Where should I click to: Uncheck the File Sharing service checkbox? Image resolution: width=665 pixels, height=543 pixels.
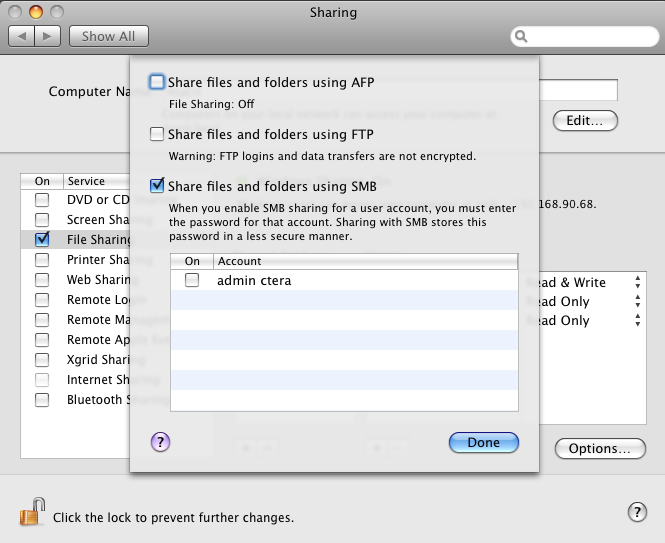click(42, 239)
